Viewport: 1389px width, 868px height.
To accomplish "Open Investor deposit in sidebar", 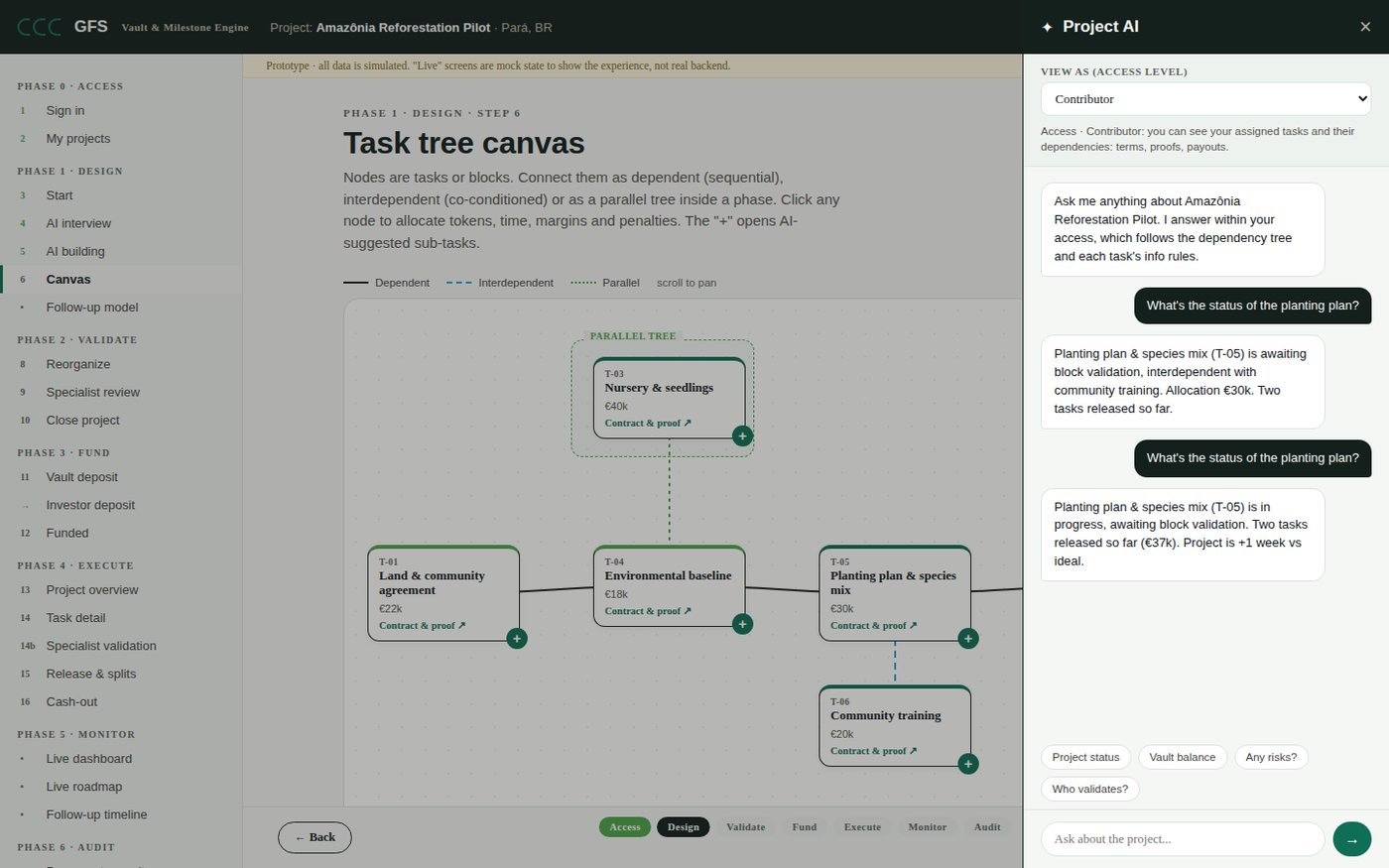I will tap(121, 505).
